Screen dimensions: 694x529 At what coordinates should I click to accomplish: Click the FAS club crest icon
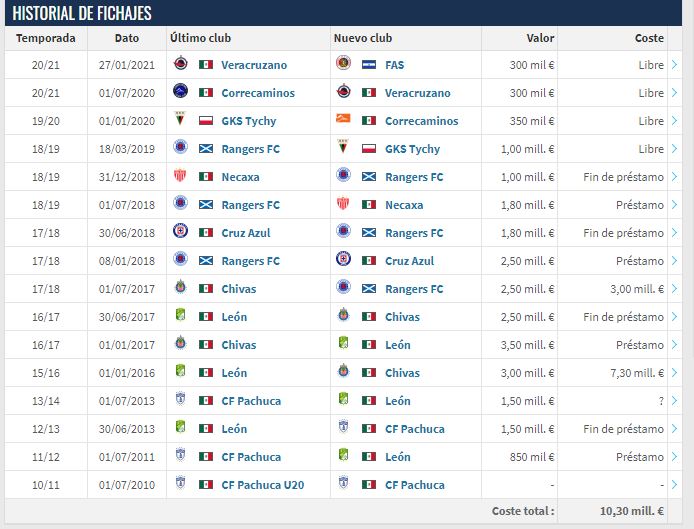click(344, 65)
